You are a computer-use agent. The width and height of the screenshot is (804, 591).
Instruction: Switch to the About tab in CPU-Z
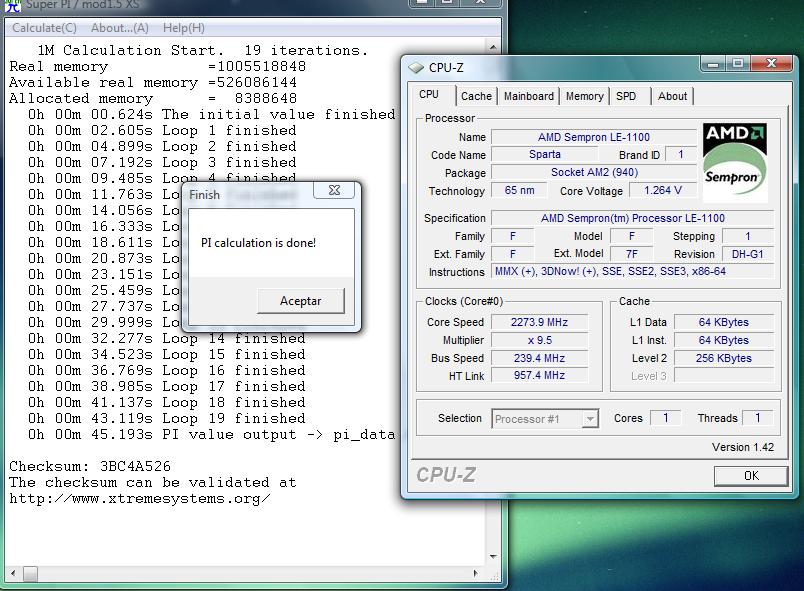(672, 96)
